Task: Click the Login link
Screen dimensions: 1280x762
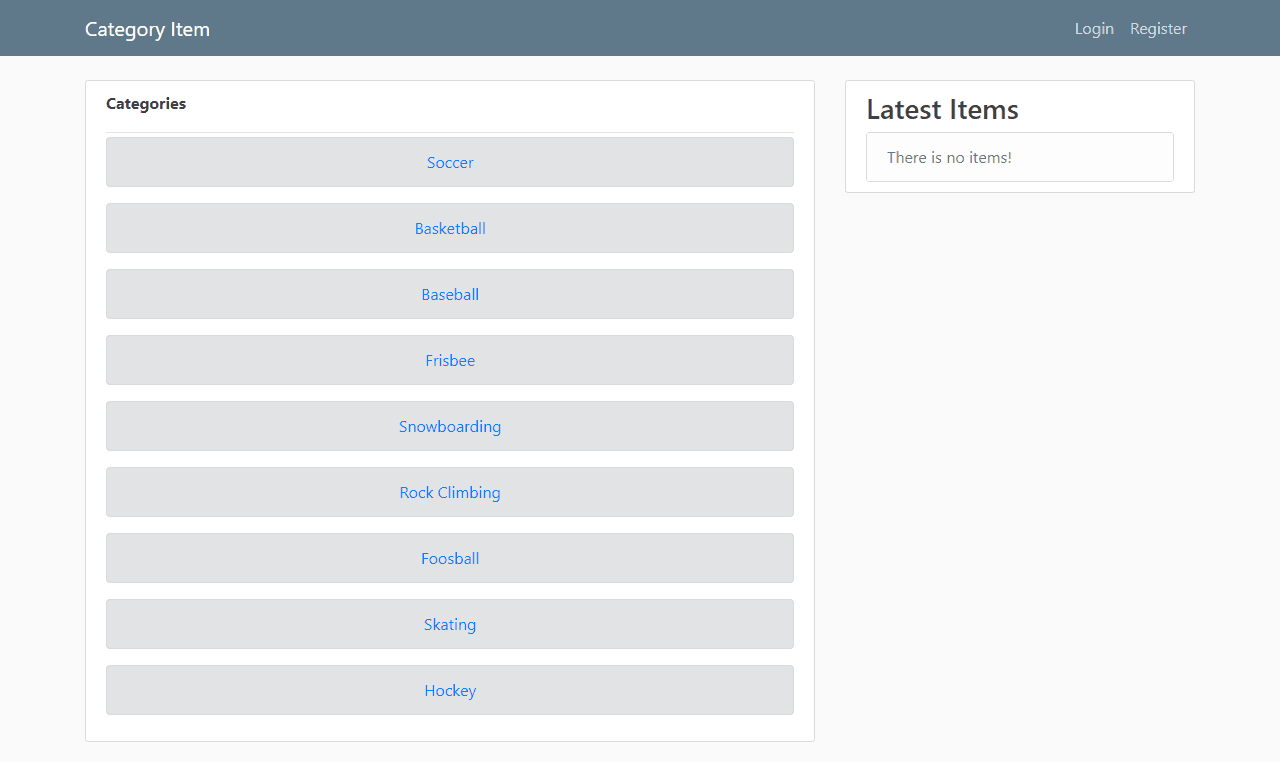Action: tap(1094, 28)
